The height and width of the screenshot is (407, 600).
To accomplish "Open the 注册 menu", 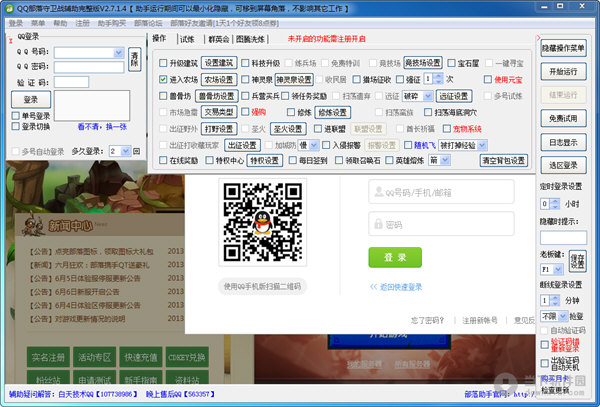I will point(82,23).
